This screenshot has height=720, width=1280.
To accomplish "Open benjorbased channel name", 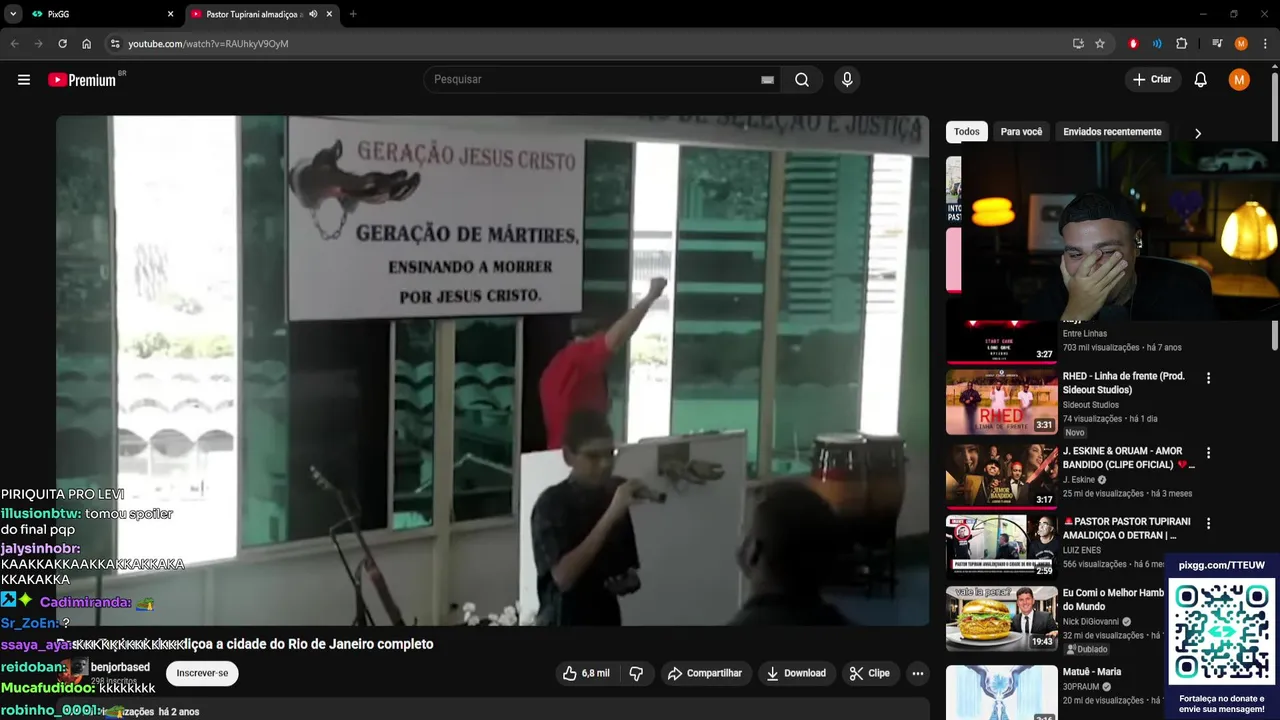I will (120, 667).
